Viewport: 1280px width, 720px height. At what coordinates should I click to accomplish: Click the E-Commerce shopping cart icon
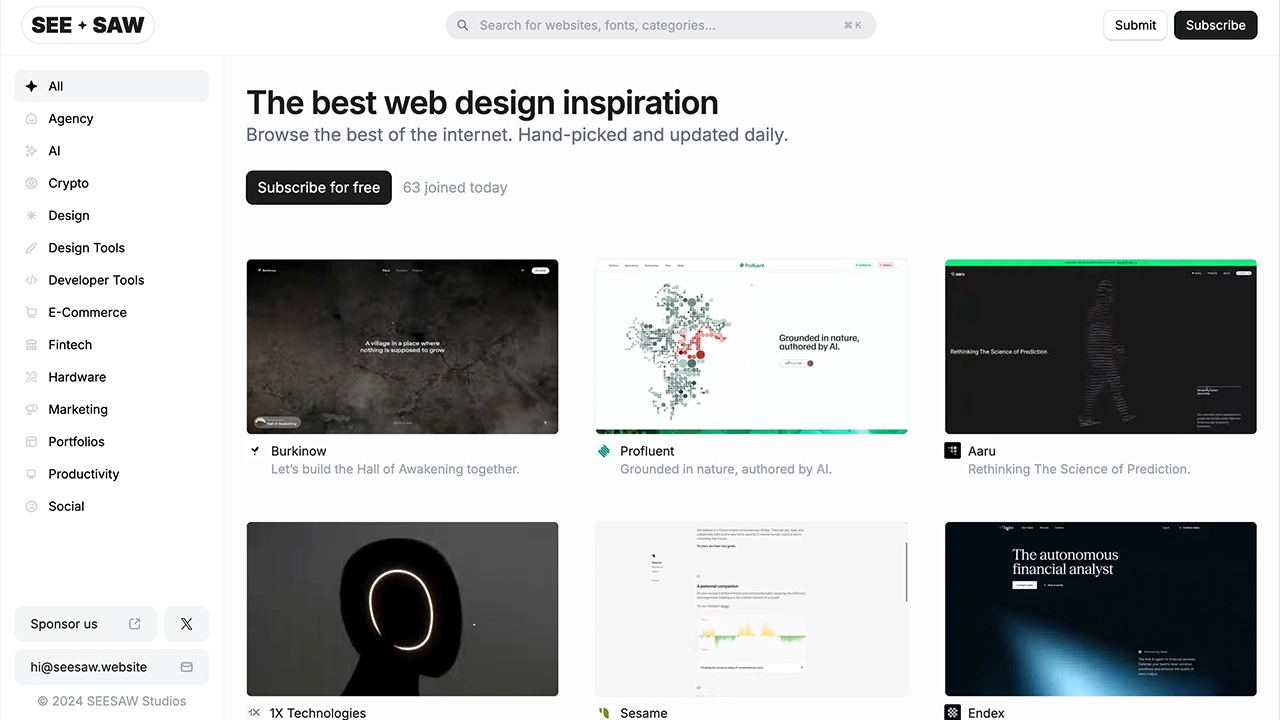(31, 312)
